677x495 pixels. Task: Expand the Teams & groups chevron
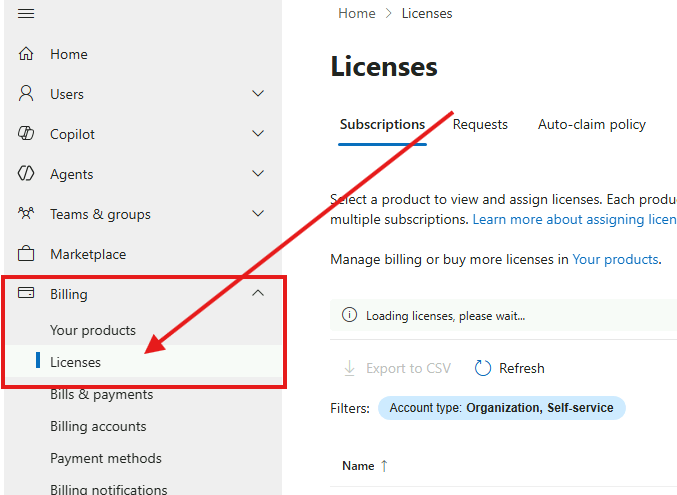[258, 213]
